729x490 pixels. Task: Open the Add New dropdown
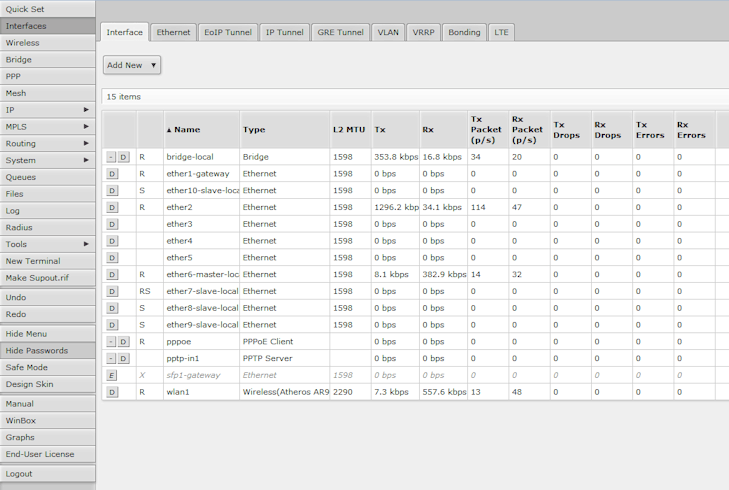click(x=132, y=65)
